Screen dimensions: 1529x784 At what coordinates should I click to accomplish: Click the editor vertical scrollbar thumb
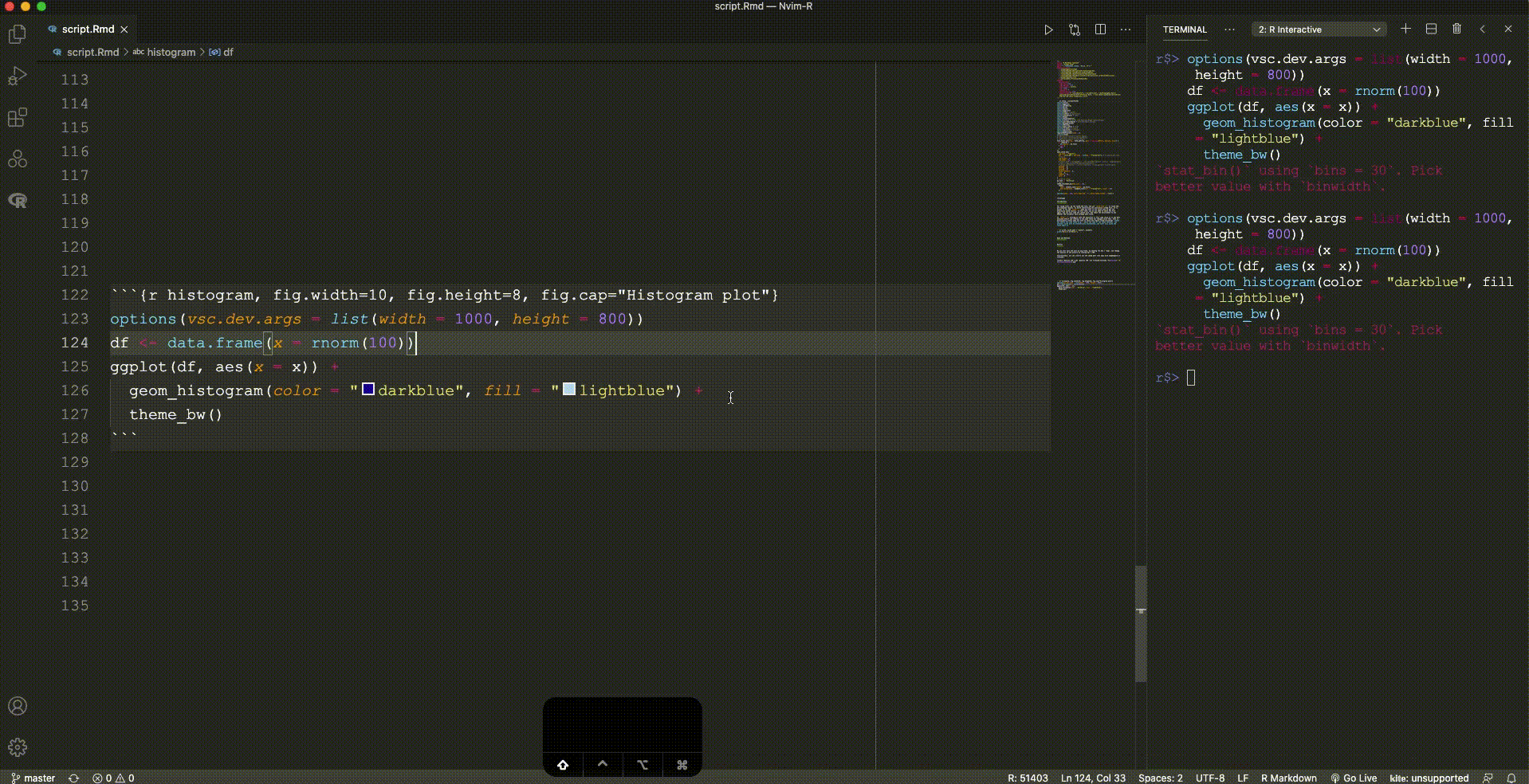[1141, 623]
